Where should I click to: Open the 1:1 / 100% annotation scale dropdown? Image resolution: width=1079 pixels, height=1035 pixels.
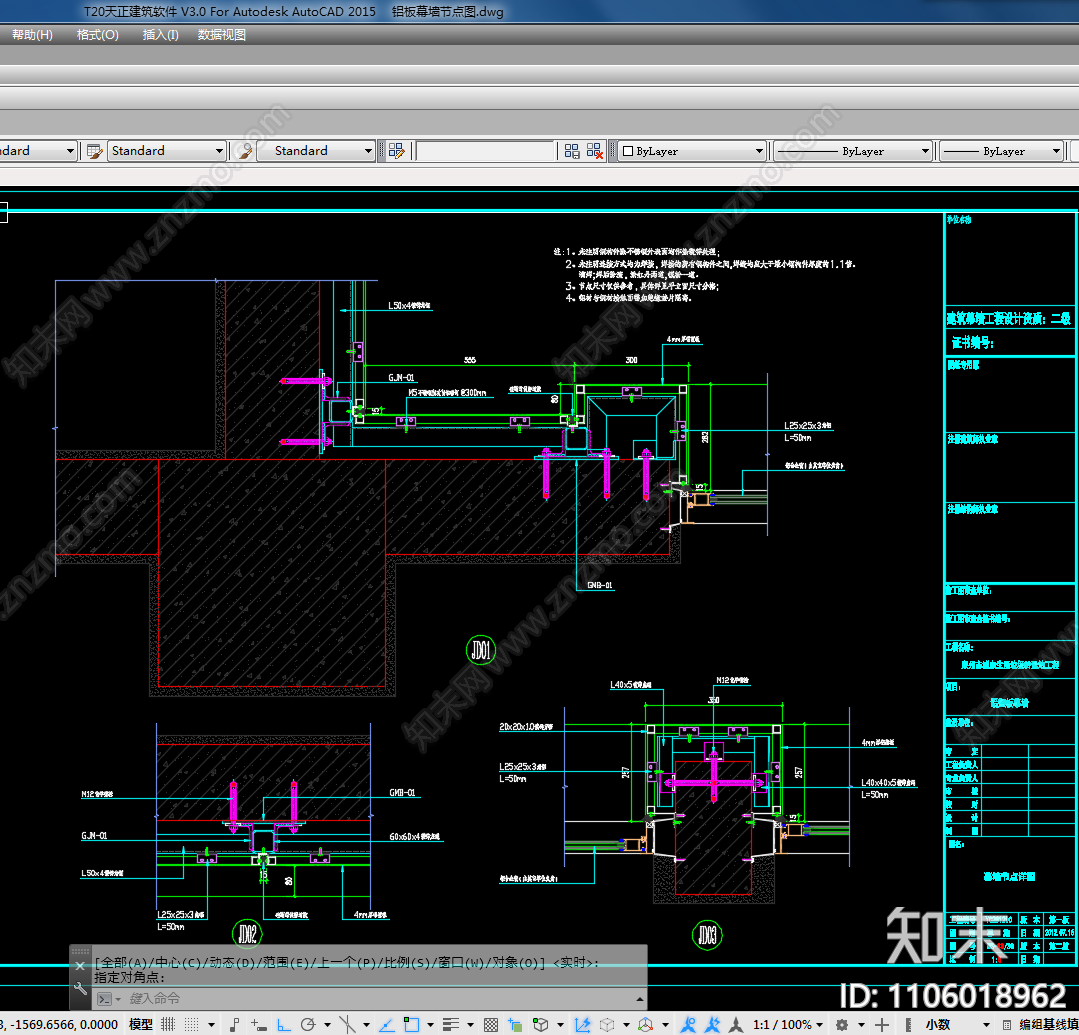788,1025
